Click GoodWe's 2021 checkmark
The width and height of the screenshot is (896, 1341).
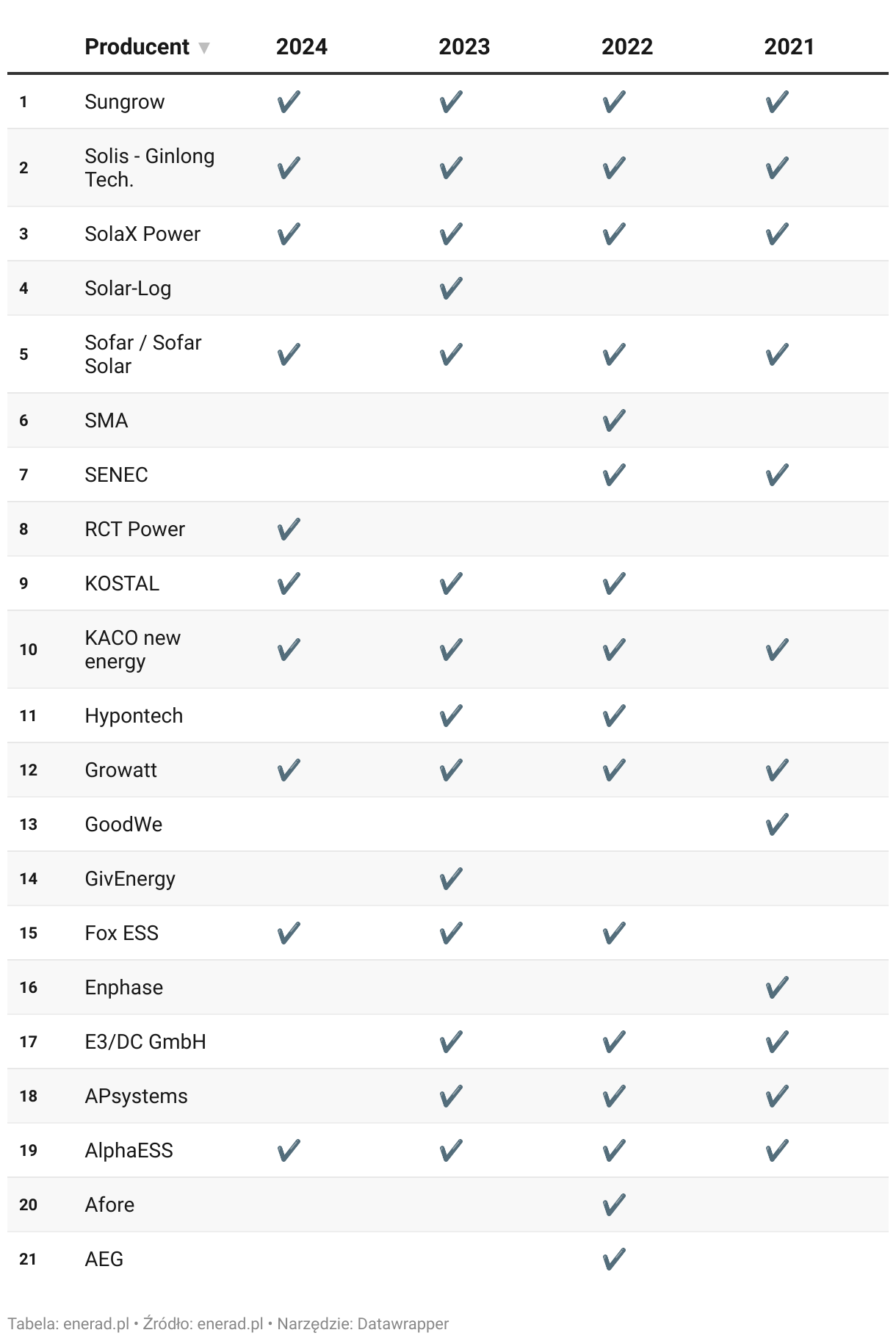coord(777,824)
